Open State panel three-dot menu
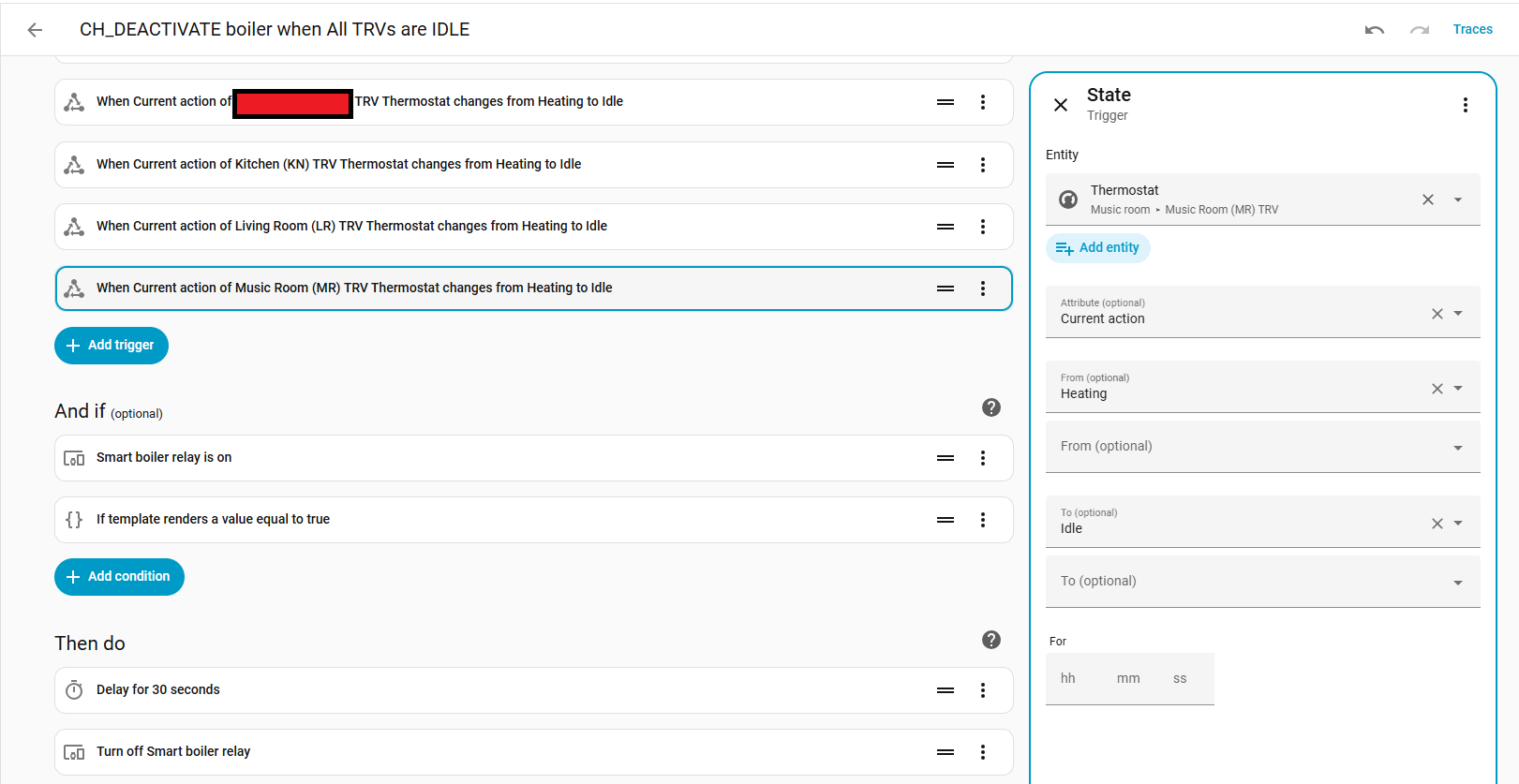Viewport: 1519px width, 784px height. point(1465,105)
